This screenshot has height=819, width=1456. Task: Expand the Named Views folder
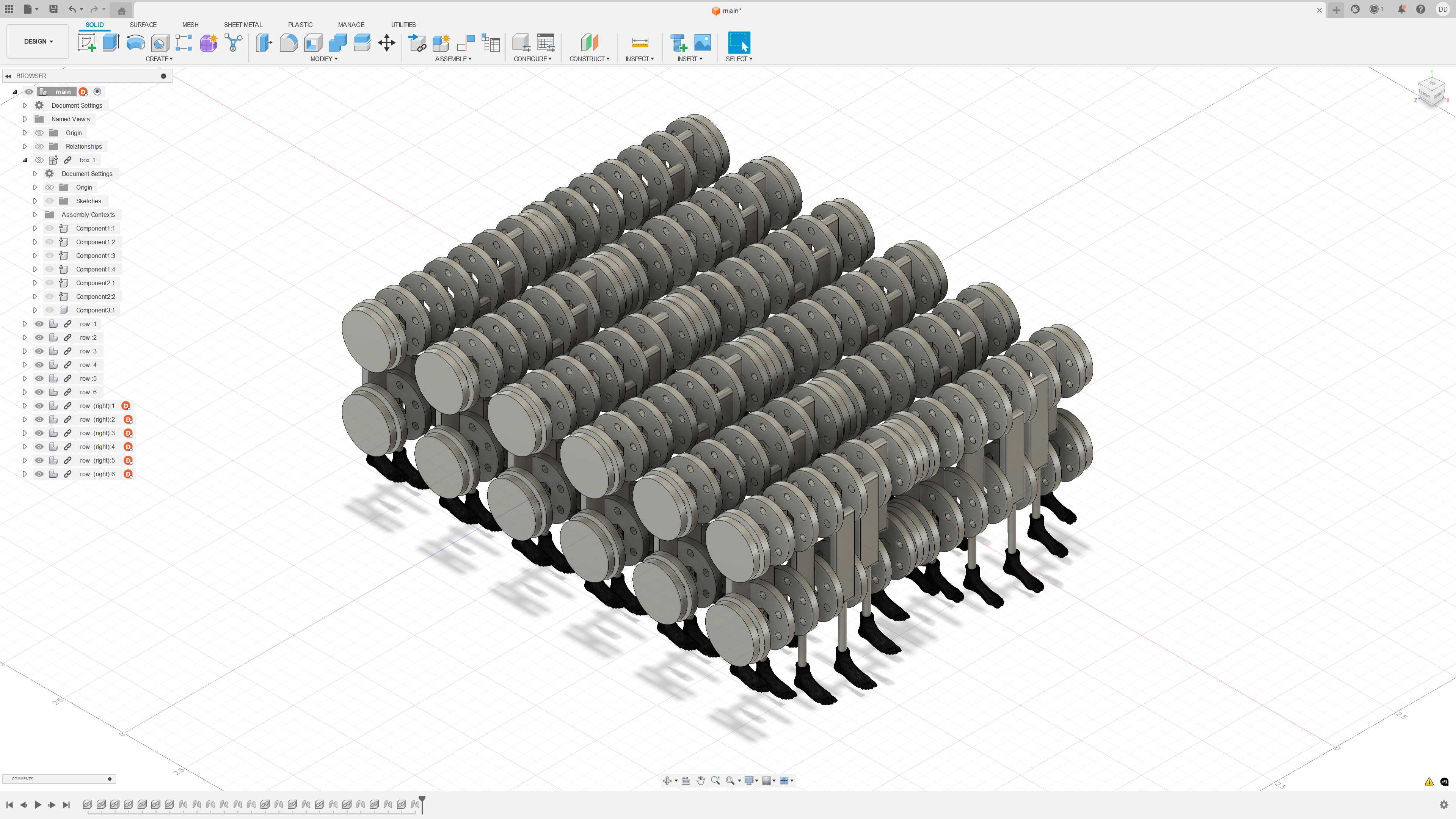[x=25, y=119]
